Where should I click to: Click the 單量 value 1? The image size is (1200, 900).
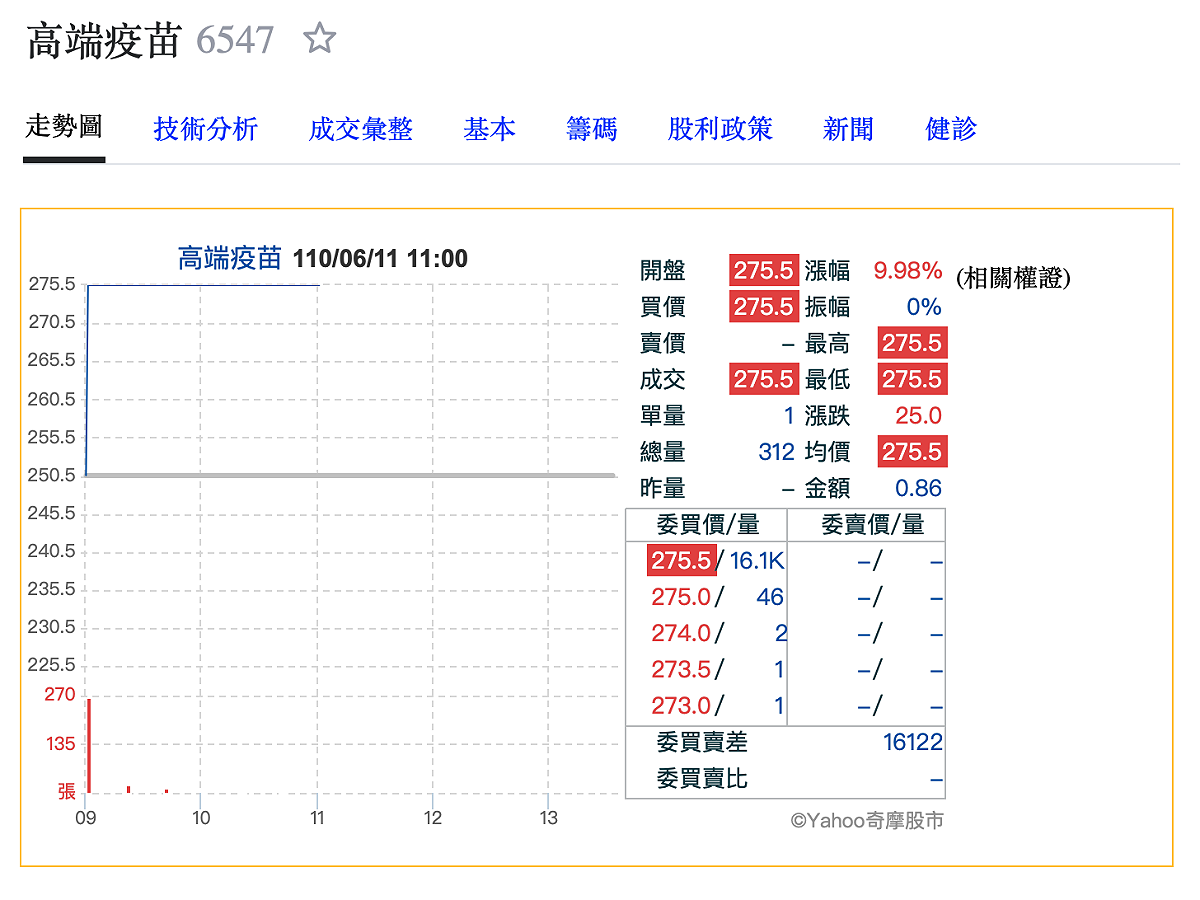[789, 415]
